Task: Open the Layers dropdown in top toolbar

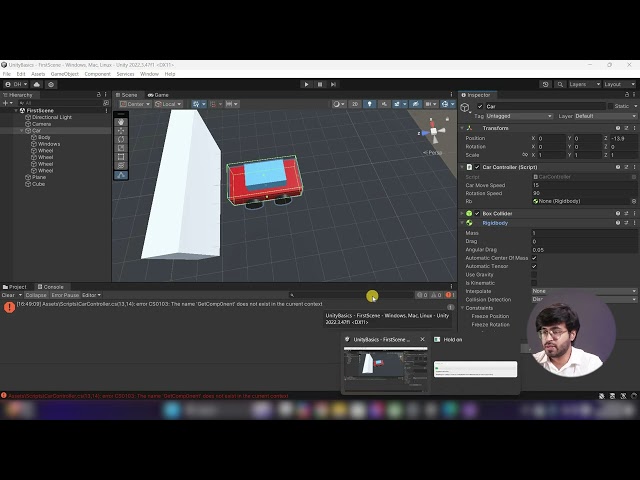Action: pyautogui.click(x=584, y=84)
